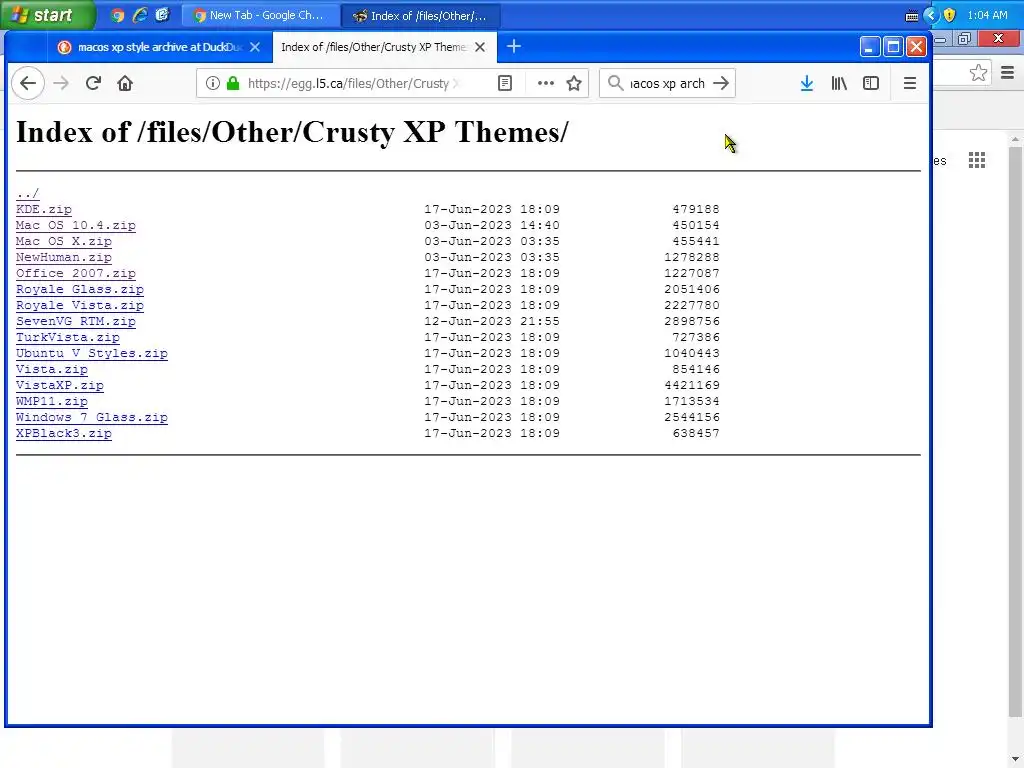
Task: Click the green padlock security icon
Action: pos(232,83)
